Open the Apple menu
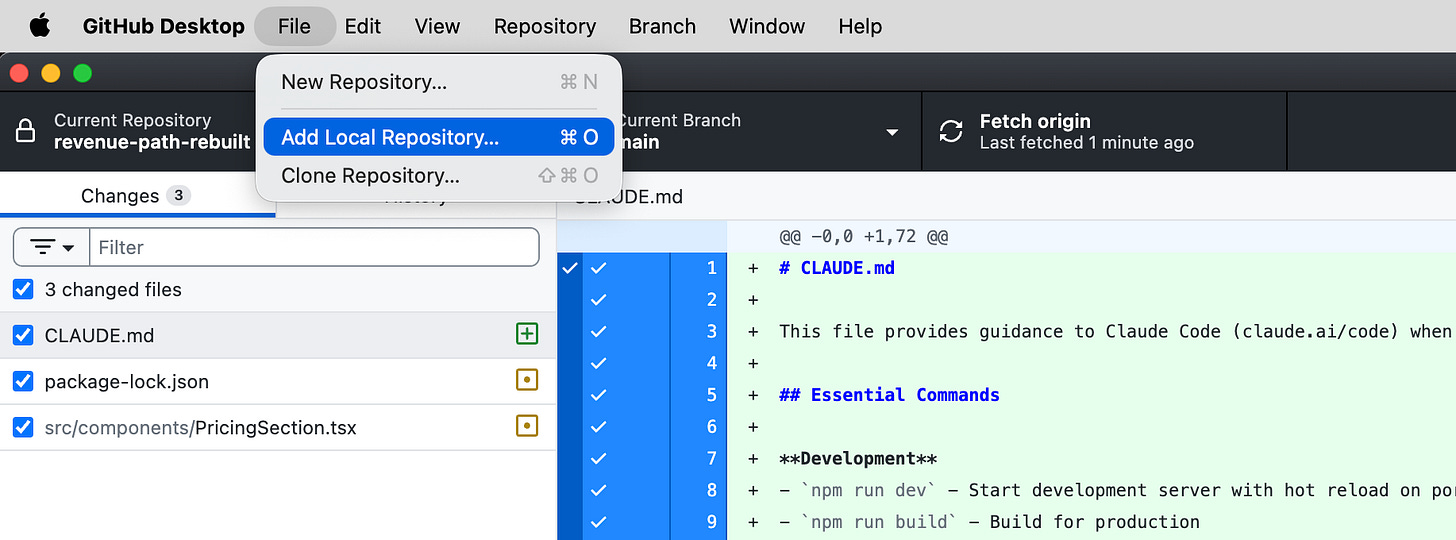Image resolution: width=1456 pixels, height=540 pixels. (40, 26)
